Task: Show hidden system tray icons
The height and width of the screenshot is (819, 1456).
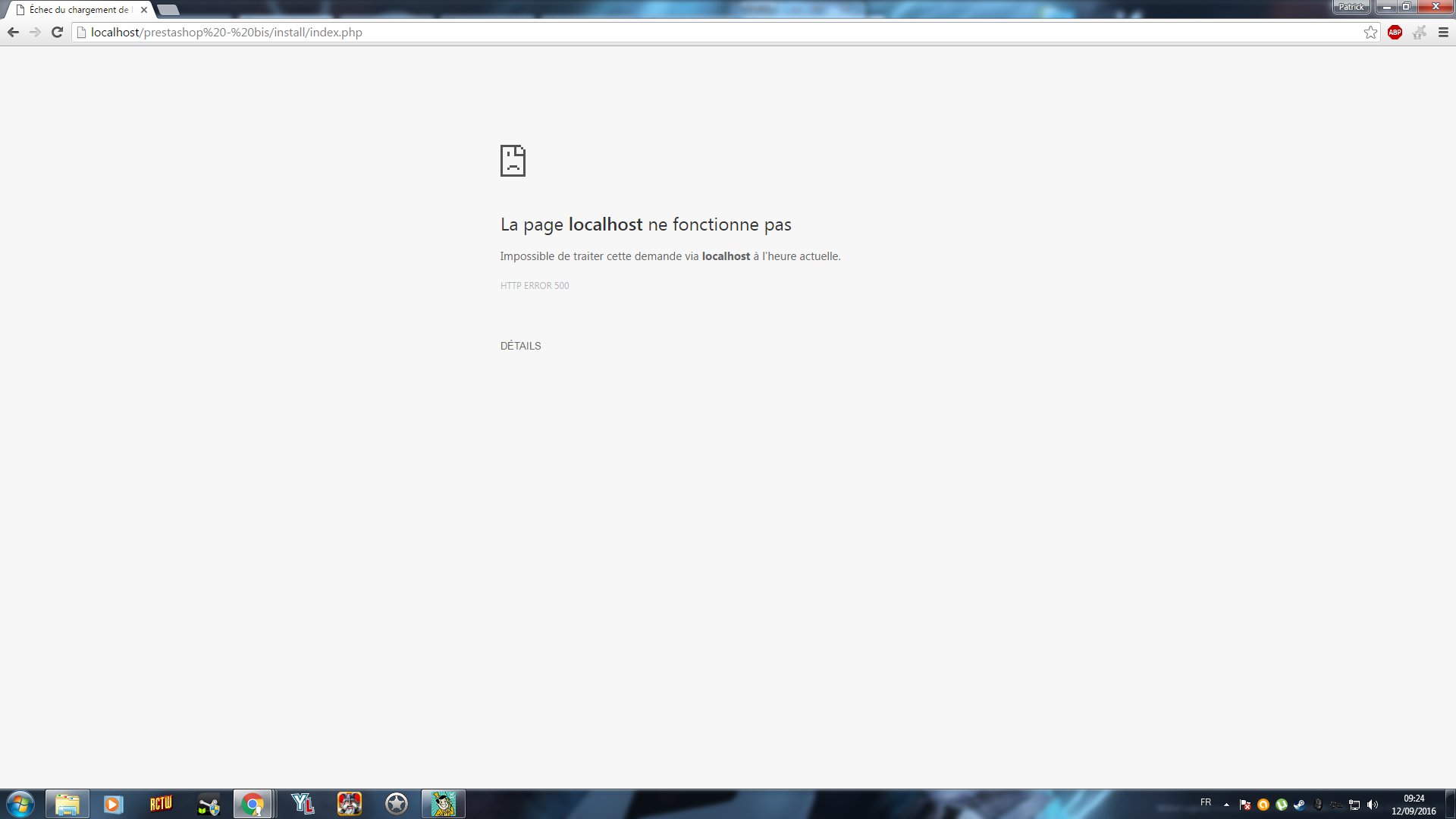Action: [x=1226, y=805]
